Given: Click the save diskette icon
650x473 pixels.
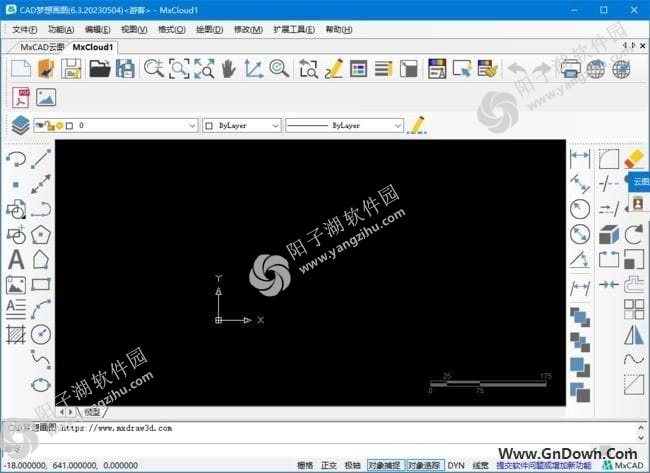Looking at the screenshot, I should (x=71, y=68).
